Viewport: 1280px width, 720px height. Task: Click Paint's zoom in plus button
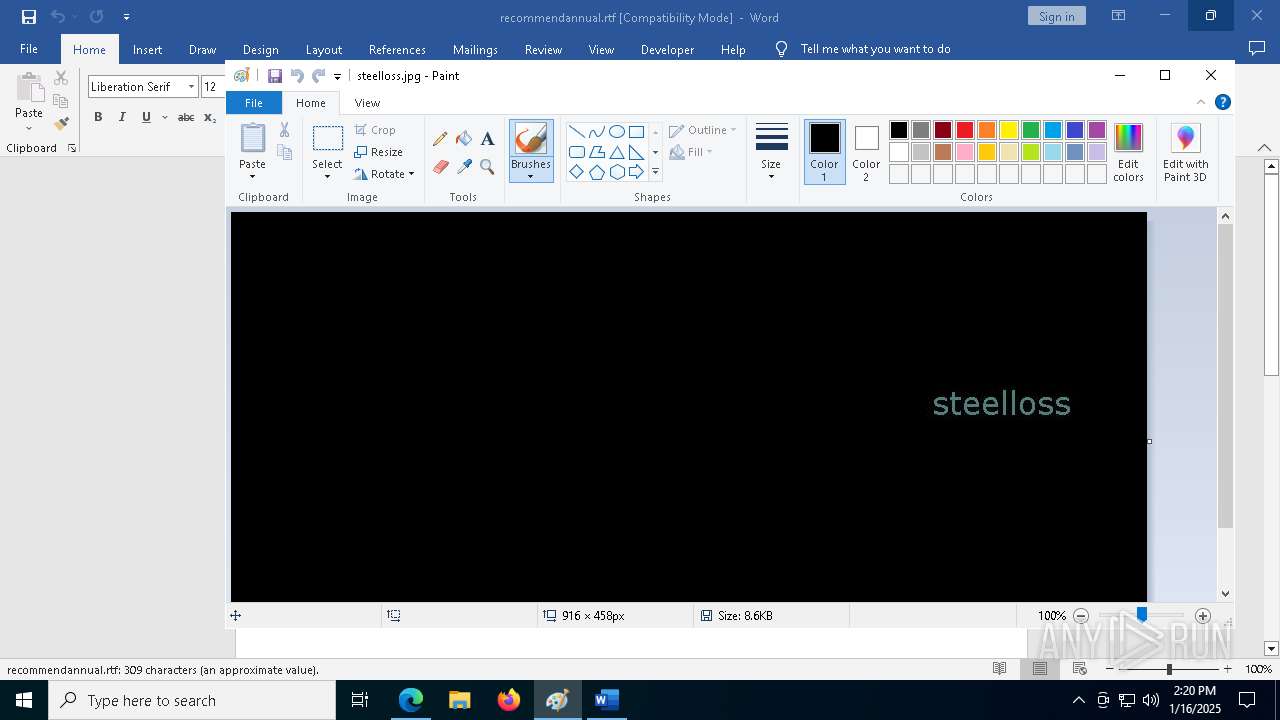click(x=1203, y=616)
